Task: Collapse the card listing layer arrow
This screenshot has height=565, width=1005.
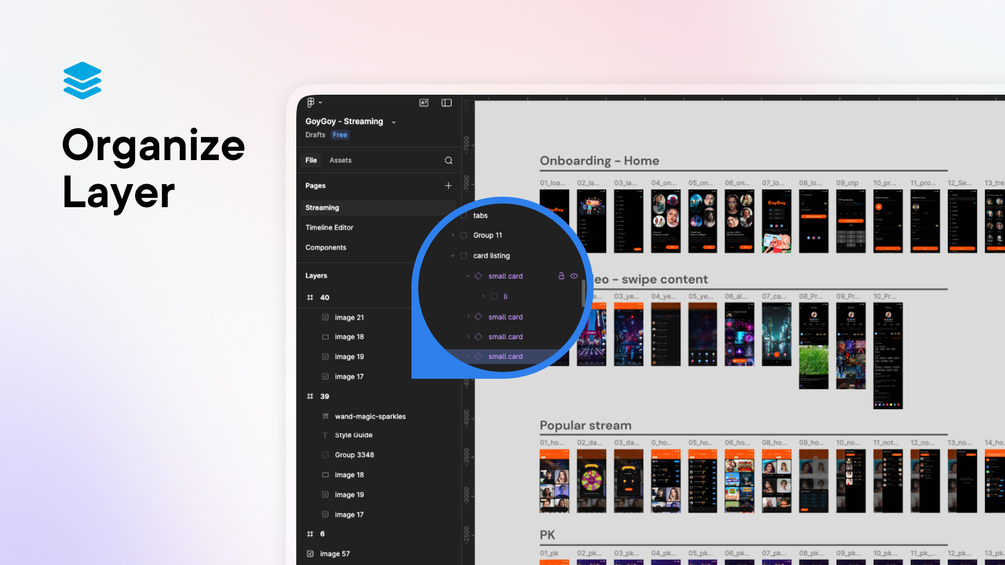Action: [453, 256]
